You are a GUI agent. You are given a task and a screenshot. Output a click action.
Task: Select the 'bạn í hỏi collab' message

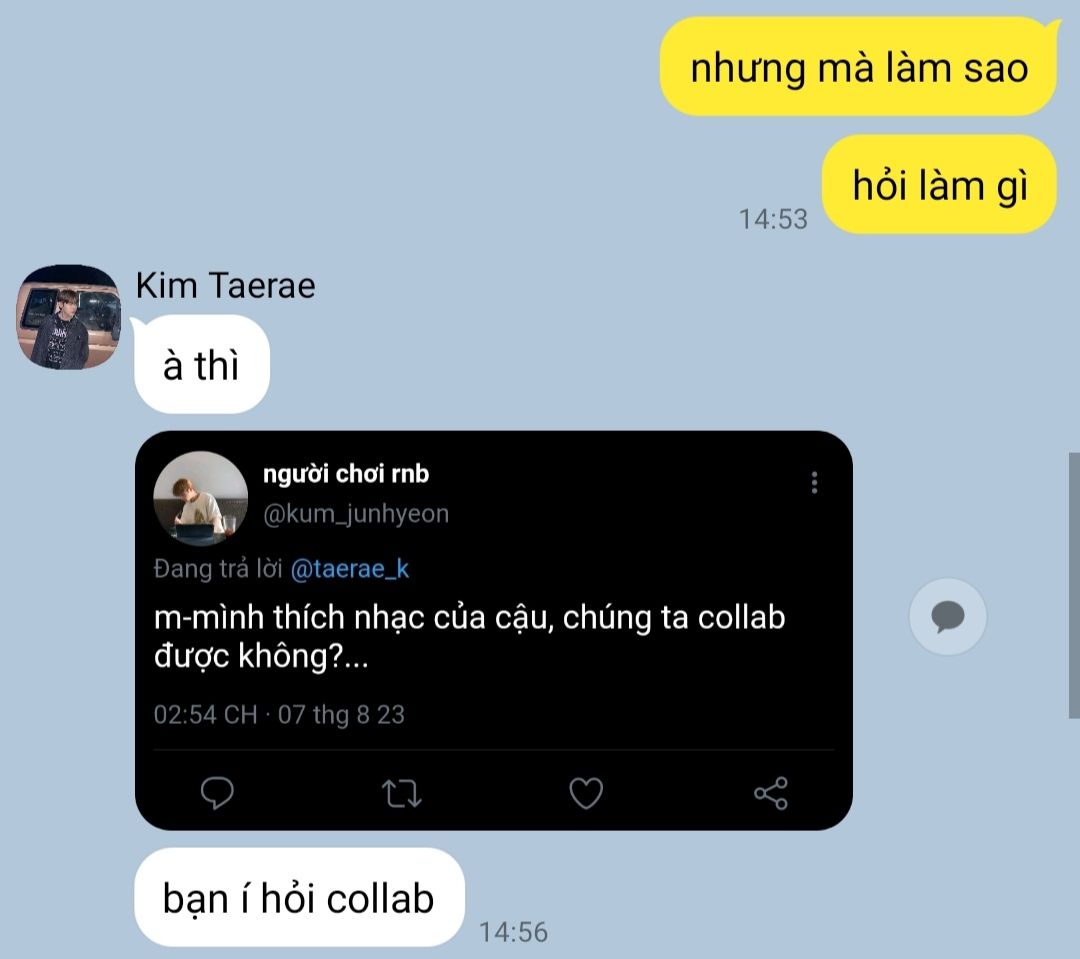pos(299,897)
